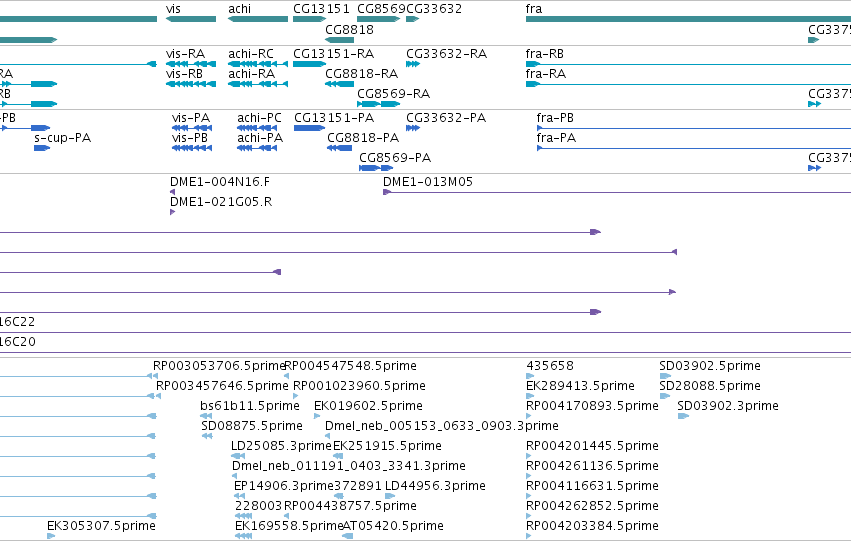This screenshot has width=851, height=541.
Task: Click the vis-PA protein label
Action: pyautogui.click(x=191, y=118)
